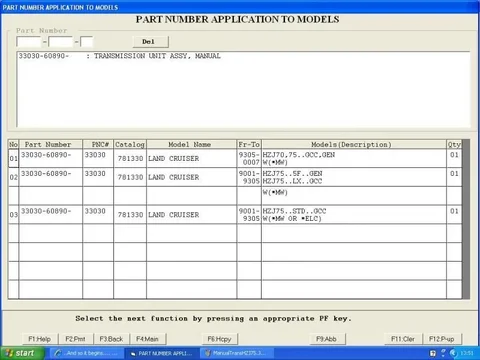
Task: Open help with the F1:Help button
Action: tap(40, 339)
